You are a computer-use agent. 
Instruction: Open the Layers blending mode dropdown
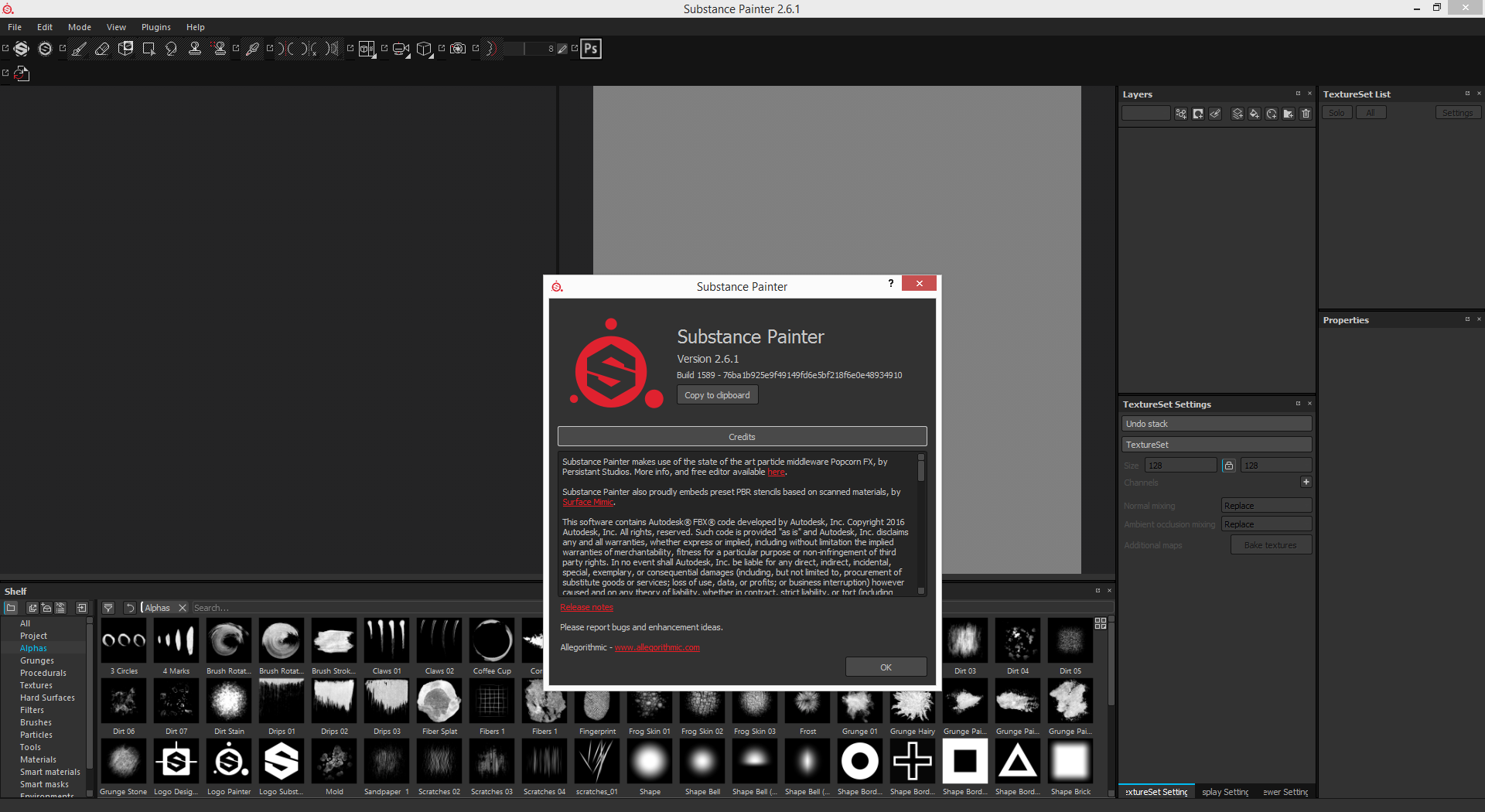tap(1146, 114)
